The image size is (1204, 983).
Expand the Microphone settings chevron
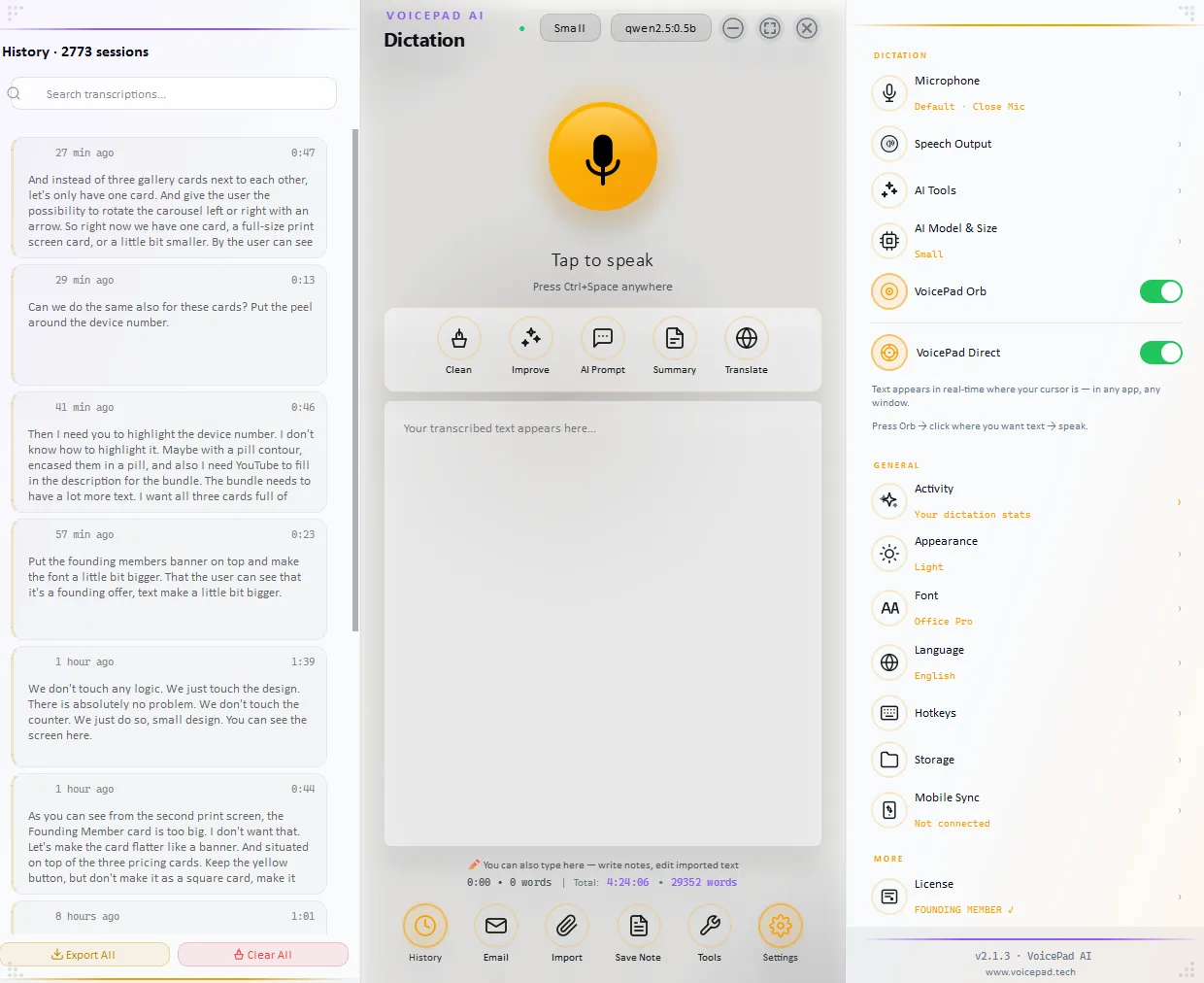[1179, 94]
